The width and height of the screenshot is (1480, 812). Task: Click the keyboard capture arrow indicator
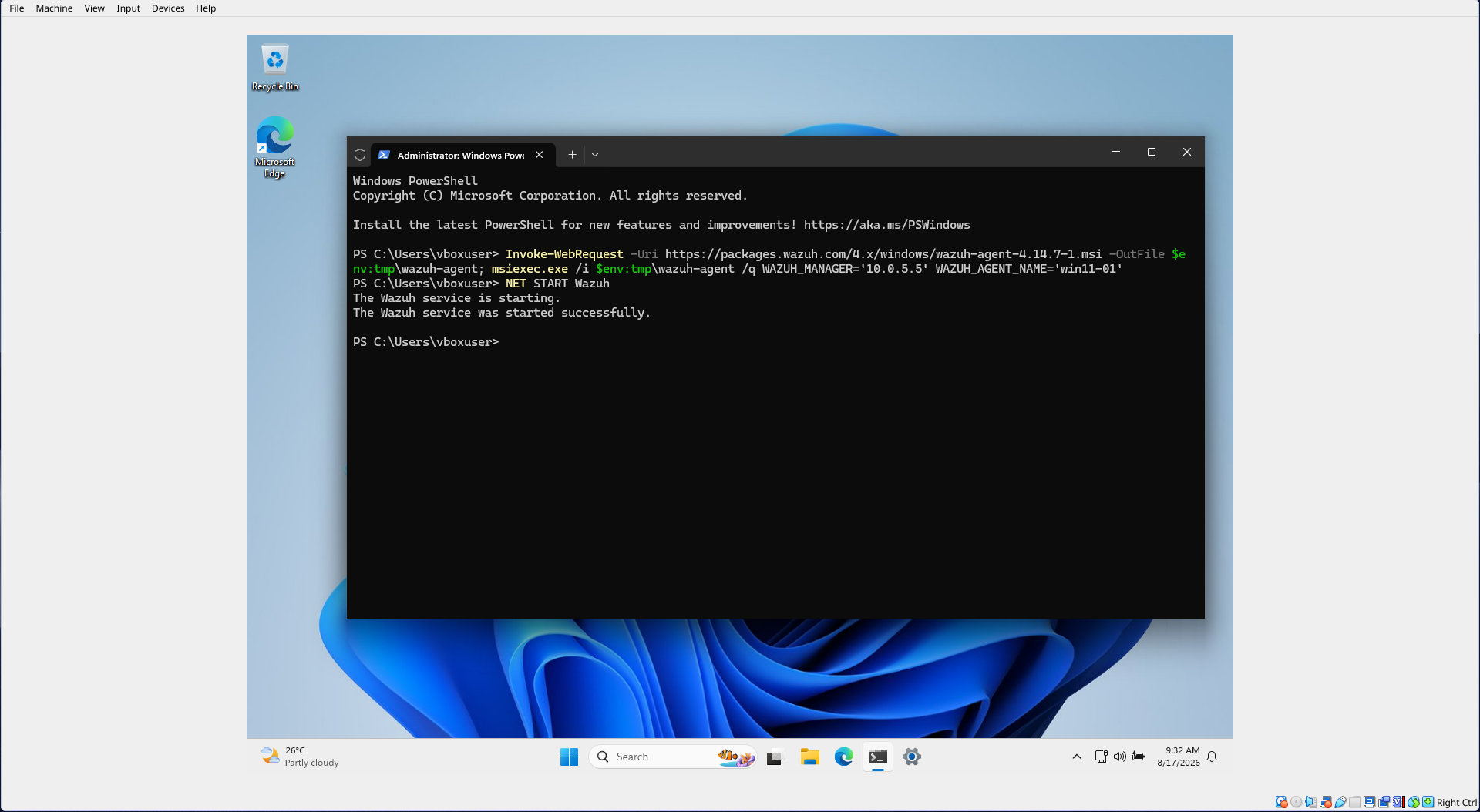[x=1428, y=802]
